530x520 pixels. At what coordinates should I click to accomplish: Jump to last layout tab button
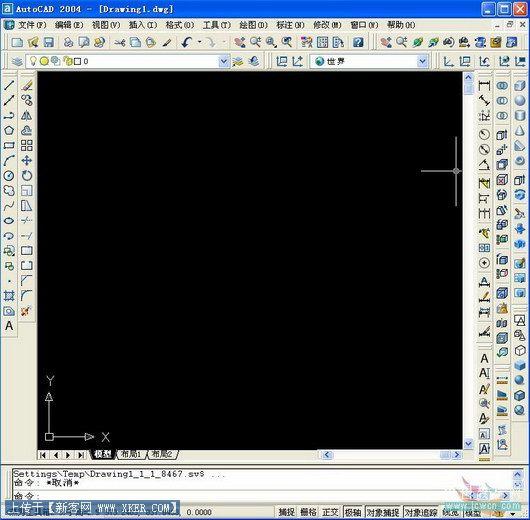click(x=81, y=455)
